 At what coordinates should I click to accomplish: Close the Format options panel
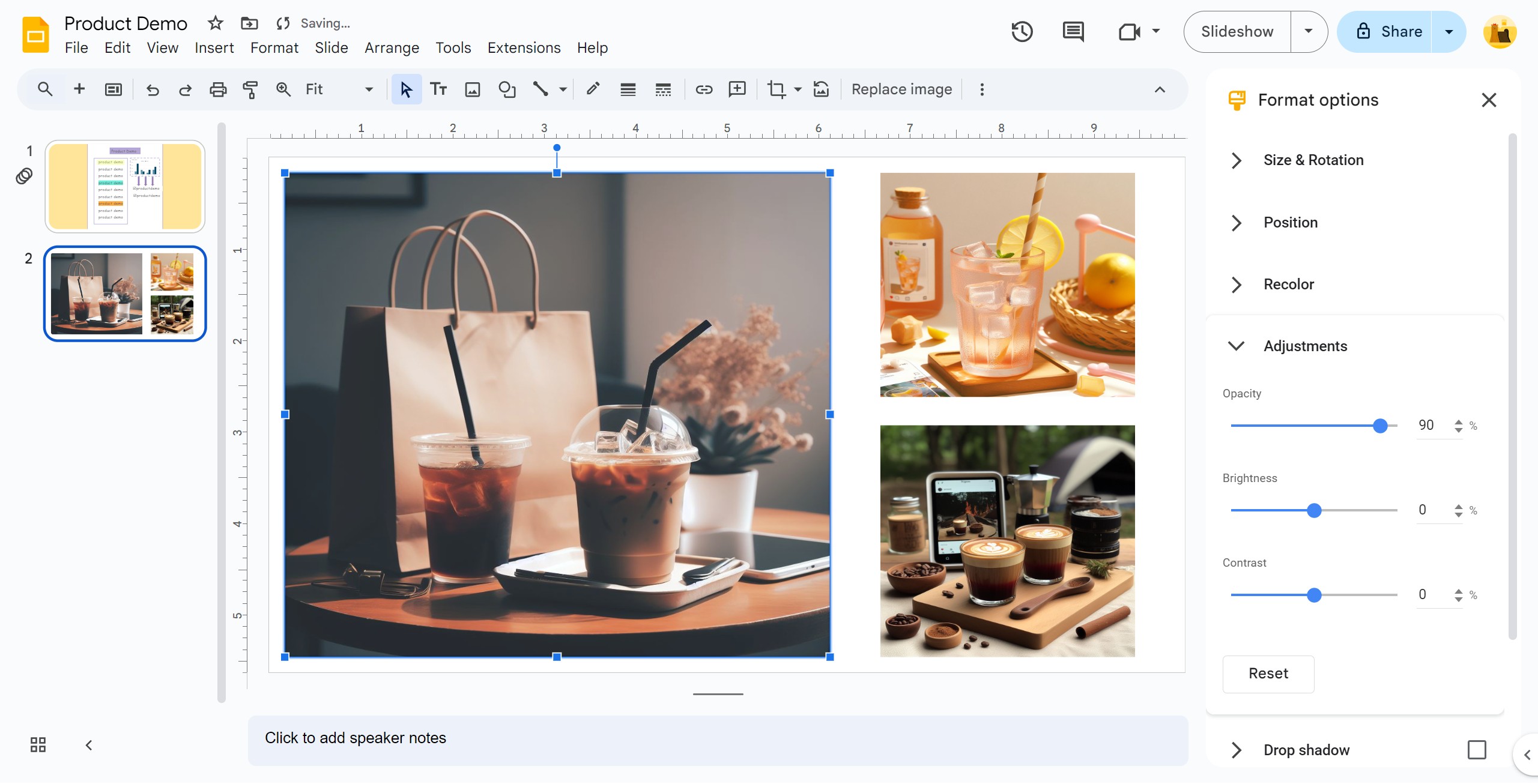coord(1489,100)
